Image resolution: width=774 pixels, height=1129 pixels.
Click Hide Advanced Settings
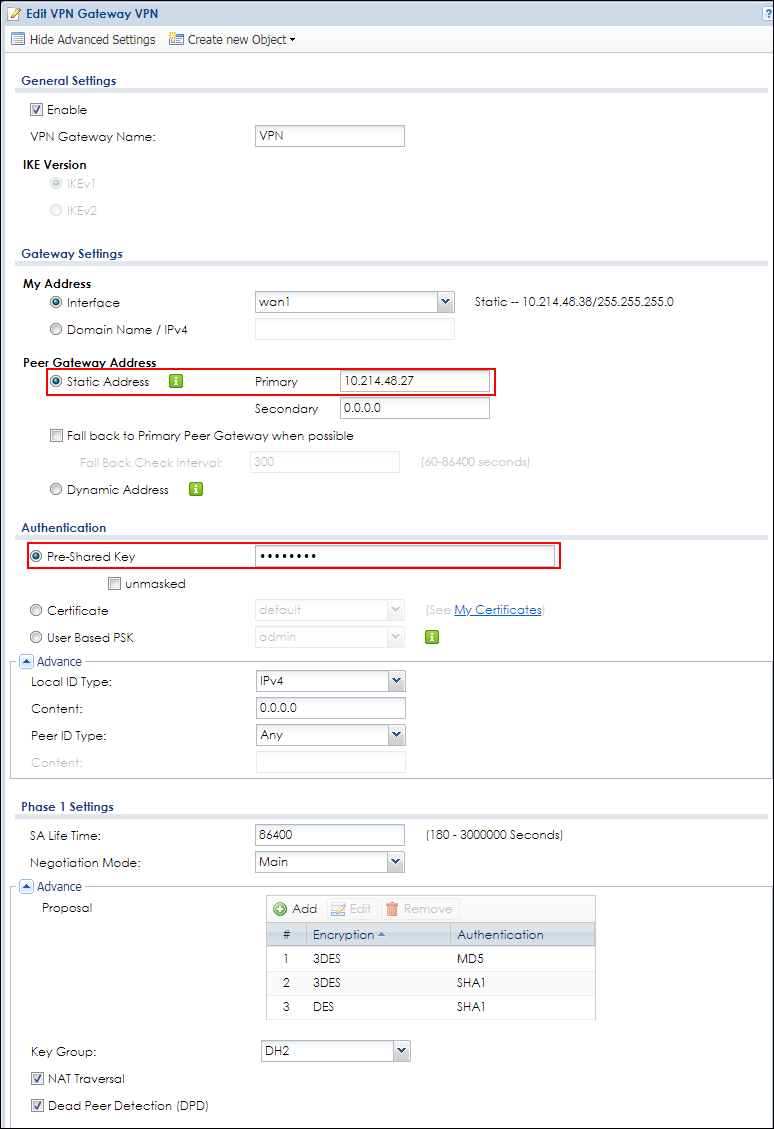click(x=84, y=40)
